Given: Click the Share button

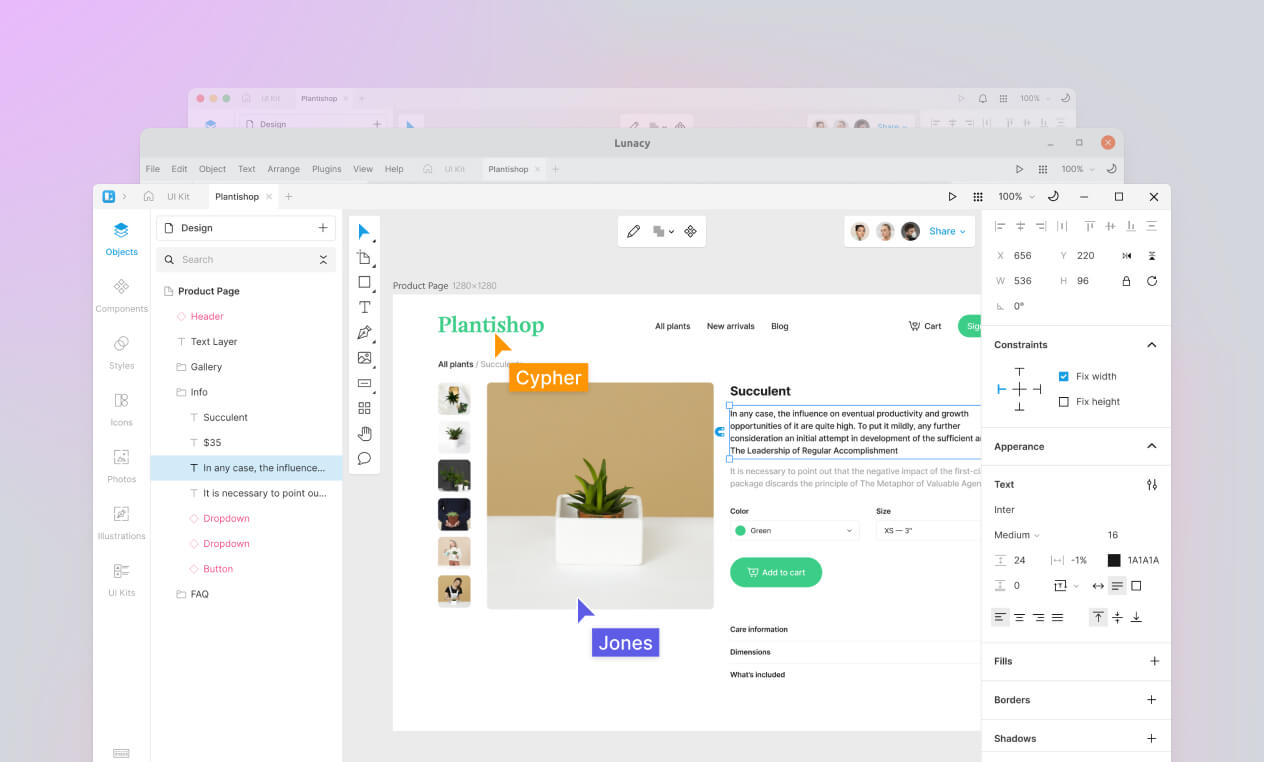Looking at the screenshot, I should click(947, 231).
